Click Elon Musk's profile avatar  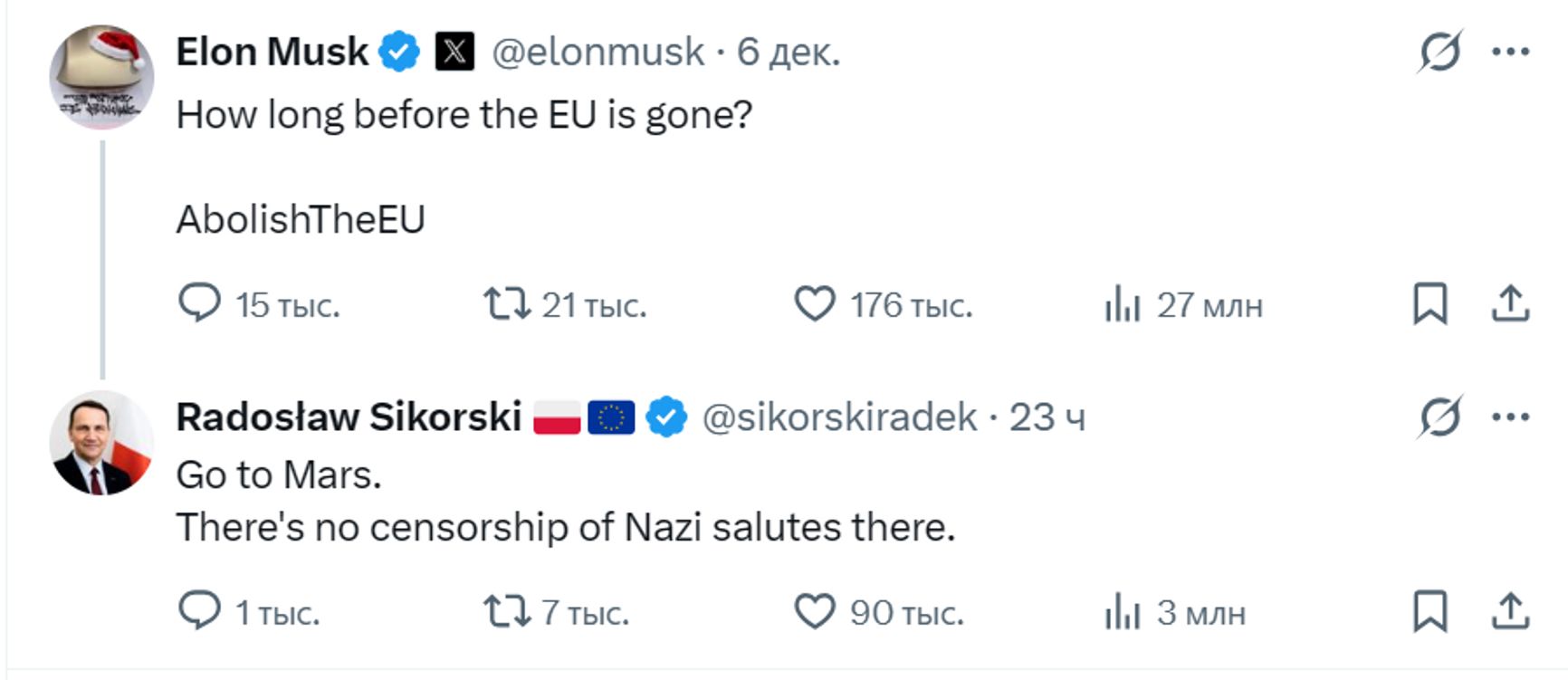tap(101, 77)
